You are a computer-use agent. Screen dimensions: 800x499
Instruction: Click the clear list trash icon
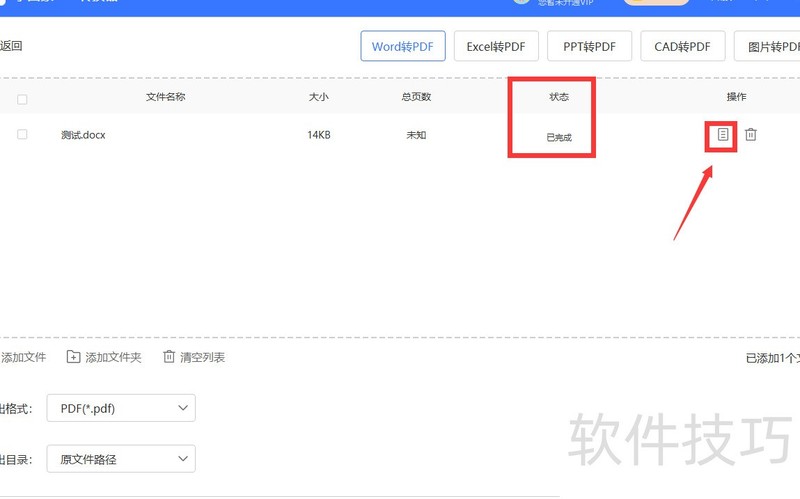click(x=169, y=357)
